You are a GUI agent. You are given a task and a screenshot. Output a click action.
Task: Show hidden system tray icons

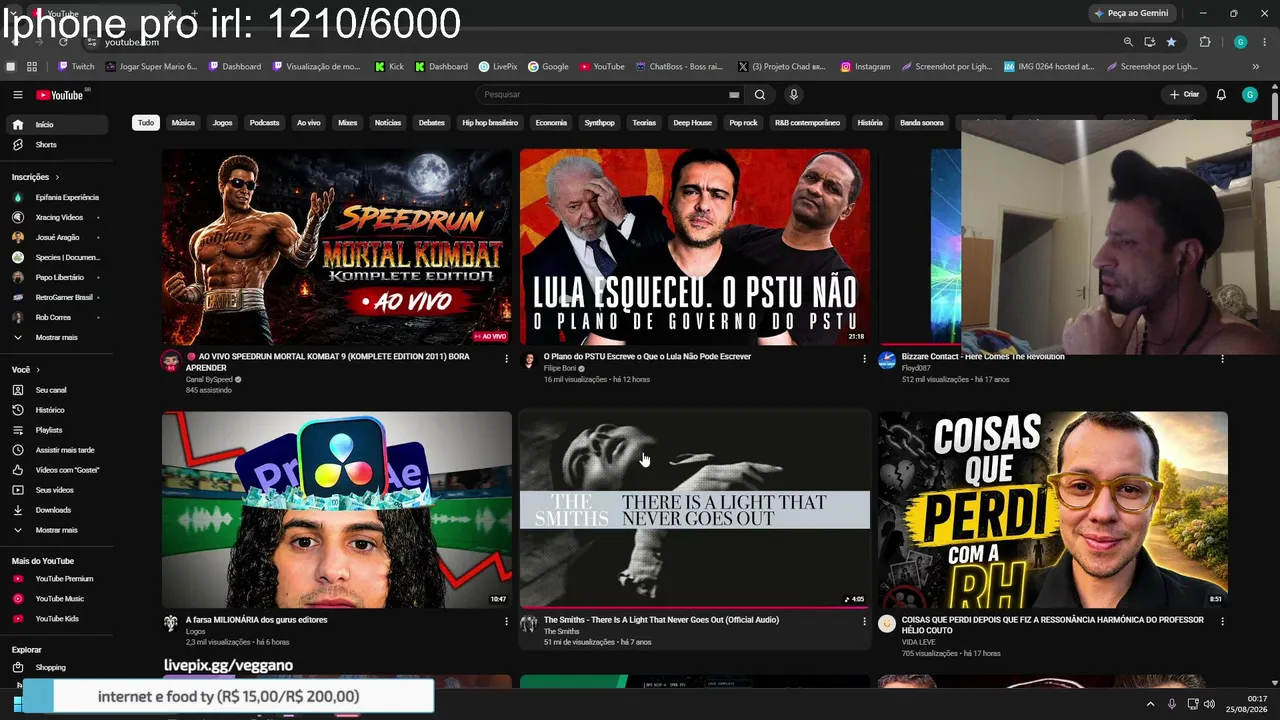pyautogui.click(x=1150, y=704)
